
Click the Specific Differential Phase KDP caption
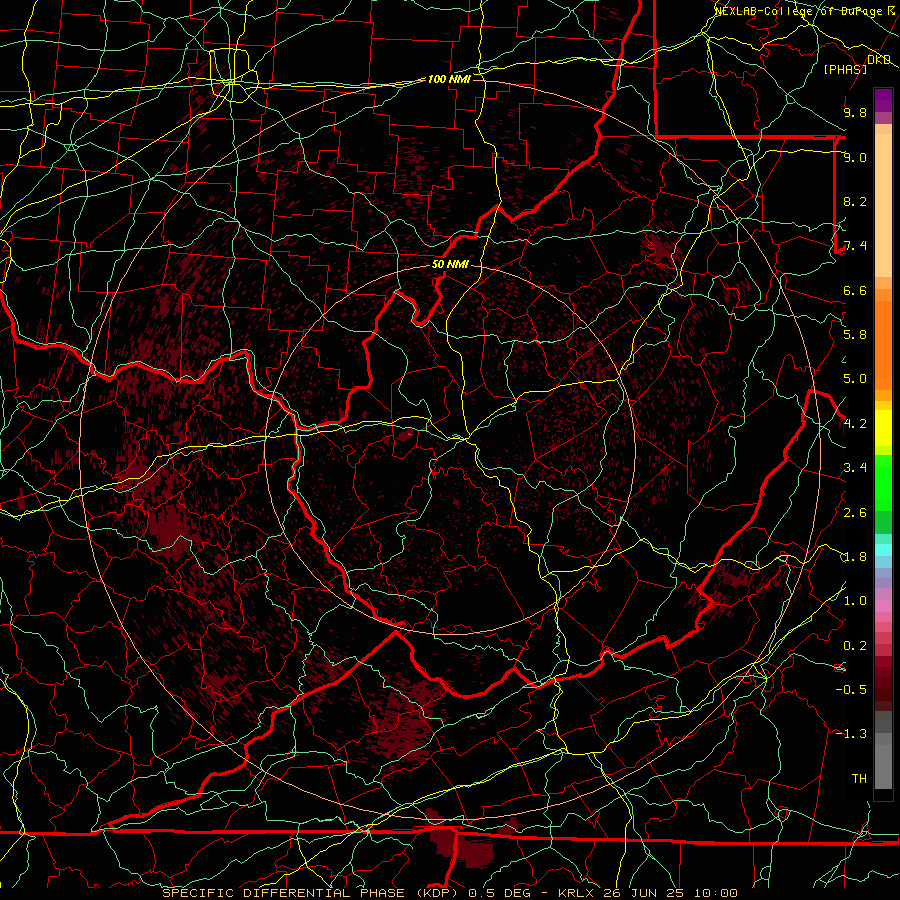[x=449, y=893]
